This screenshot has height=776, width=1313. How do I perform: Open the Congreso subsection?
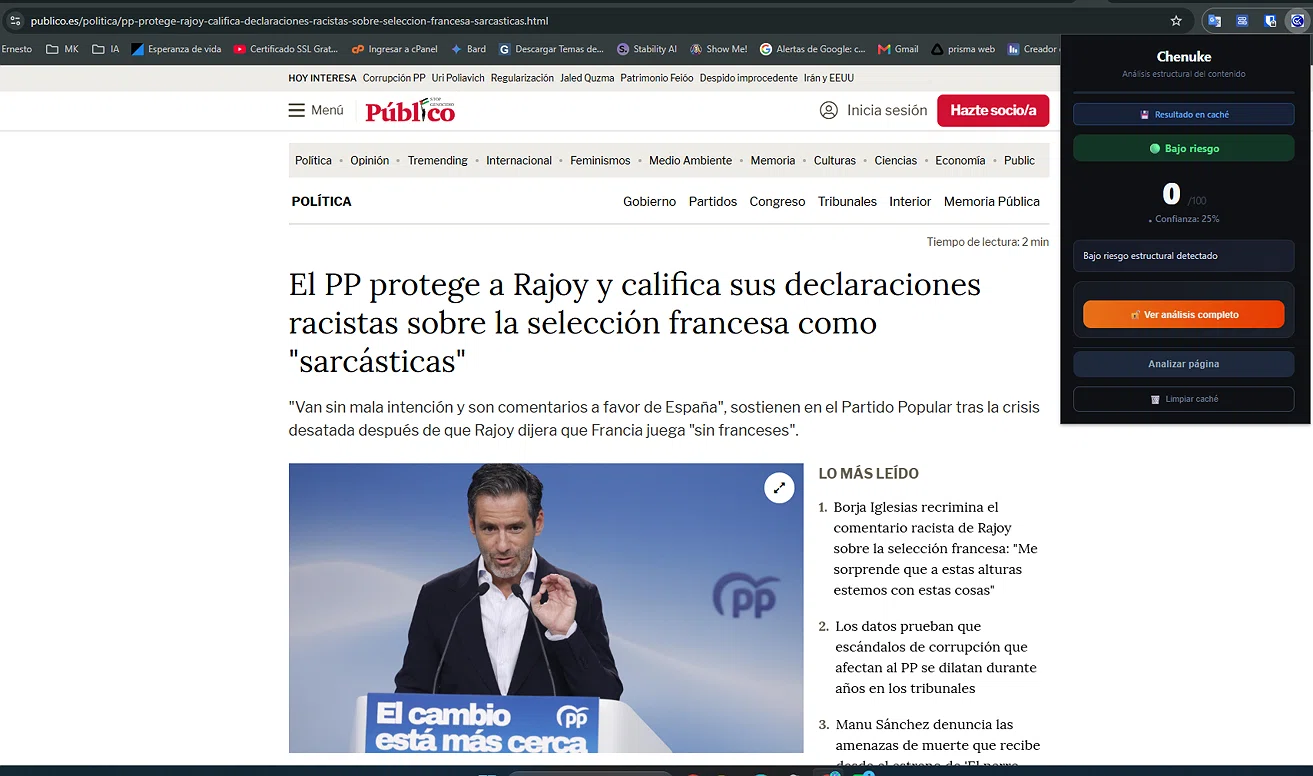tap(777, 201)
